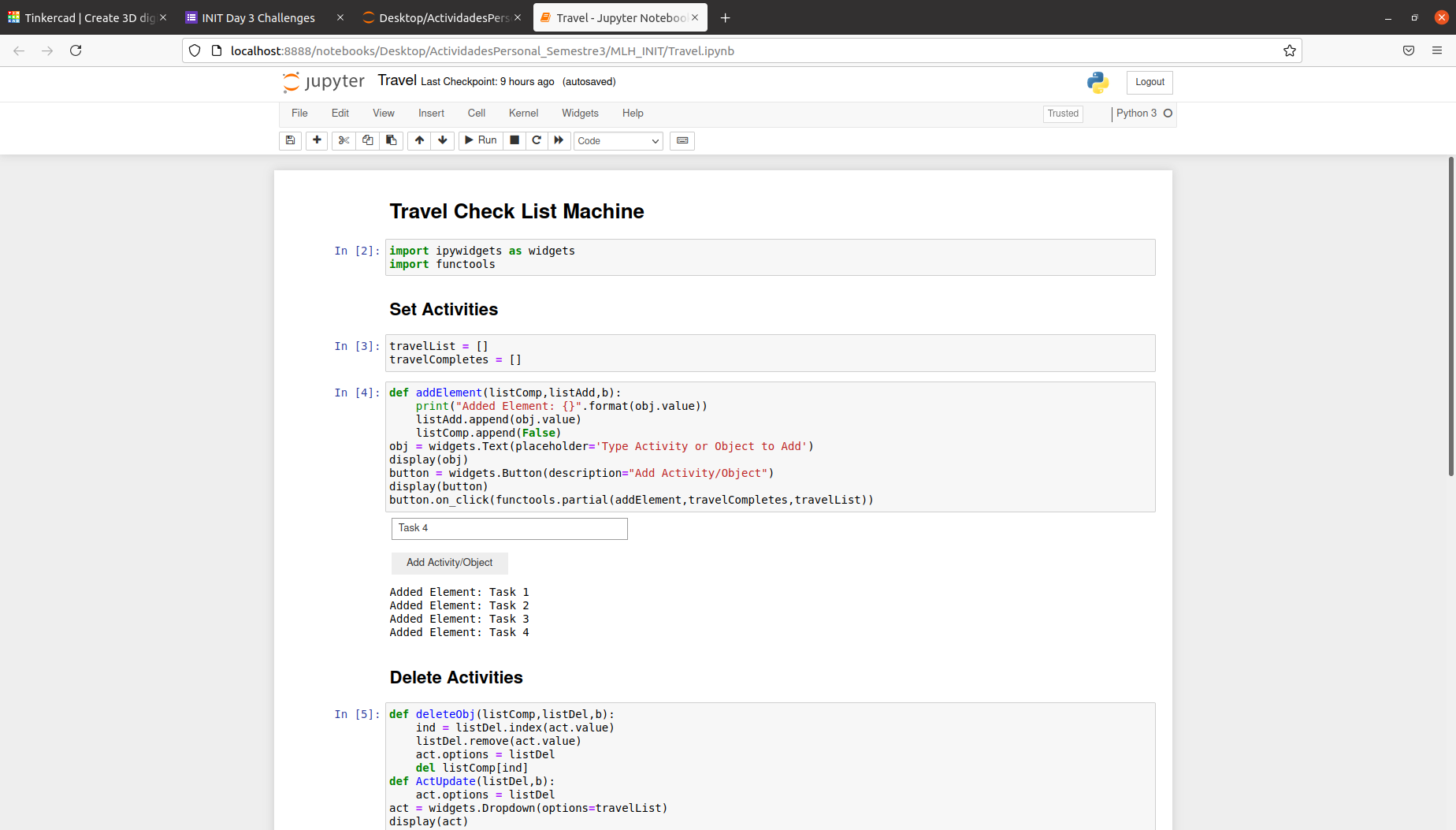Click the Jupyter logo
The width and height of the screenshot is (1456, 830).
point(324,82)
